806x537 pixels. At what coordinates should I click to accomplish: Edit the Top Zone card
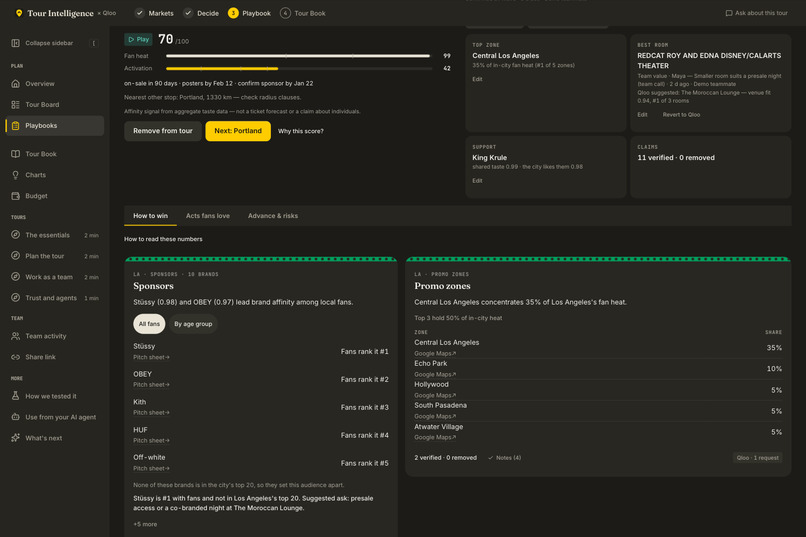tap(478, 79)
